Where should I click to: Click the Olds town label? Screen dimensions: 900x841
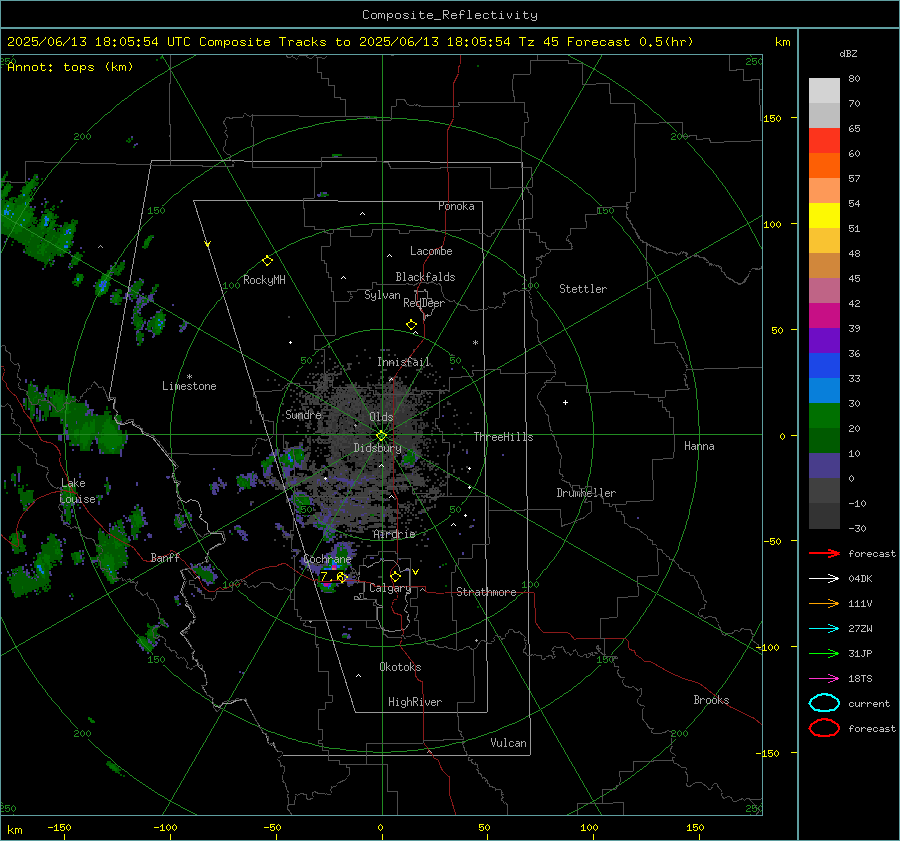[381, 417]
